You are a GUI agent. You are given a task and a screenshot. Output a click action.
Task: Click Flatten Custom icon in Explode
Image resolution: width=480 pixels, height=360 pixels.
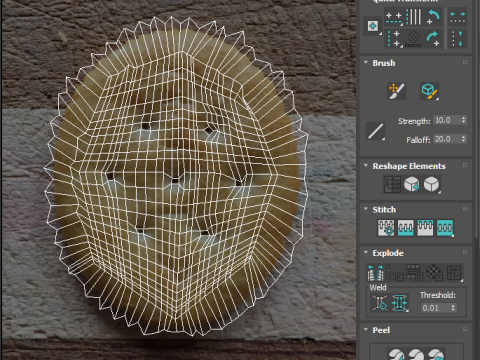(x=454, y=273)
